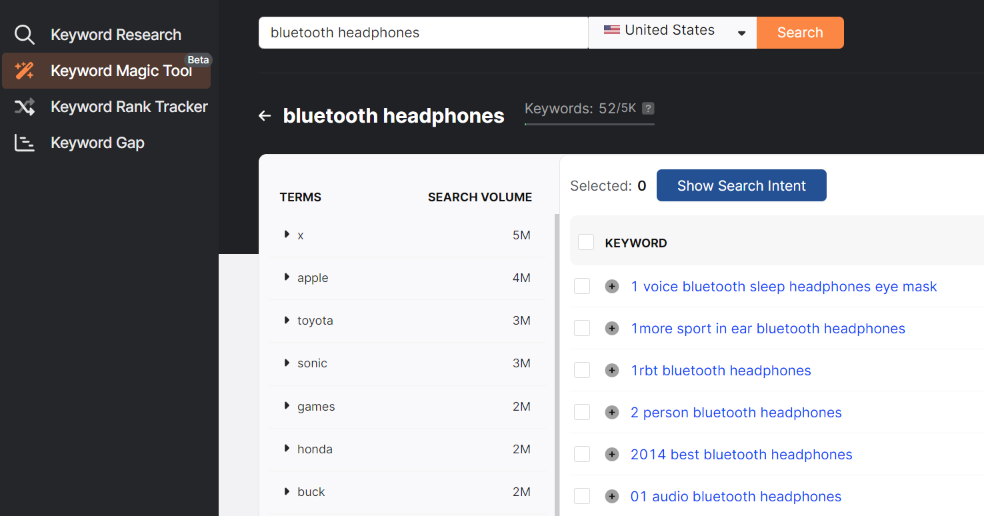Click the 4M volume value for 'apple'
The height and width of the screenshot is (516, 984).
click(521, 277)
